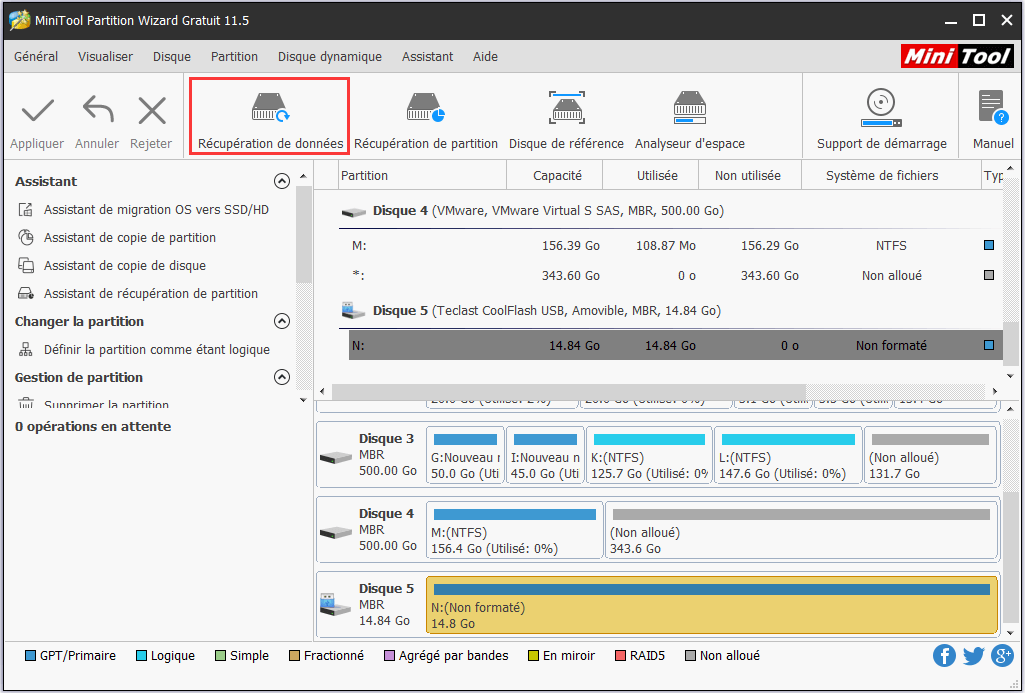Image resolution: width=1025 pixels, height=693 pixels.
Task: Open the Aide menu
Action: click(485, 57)
